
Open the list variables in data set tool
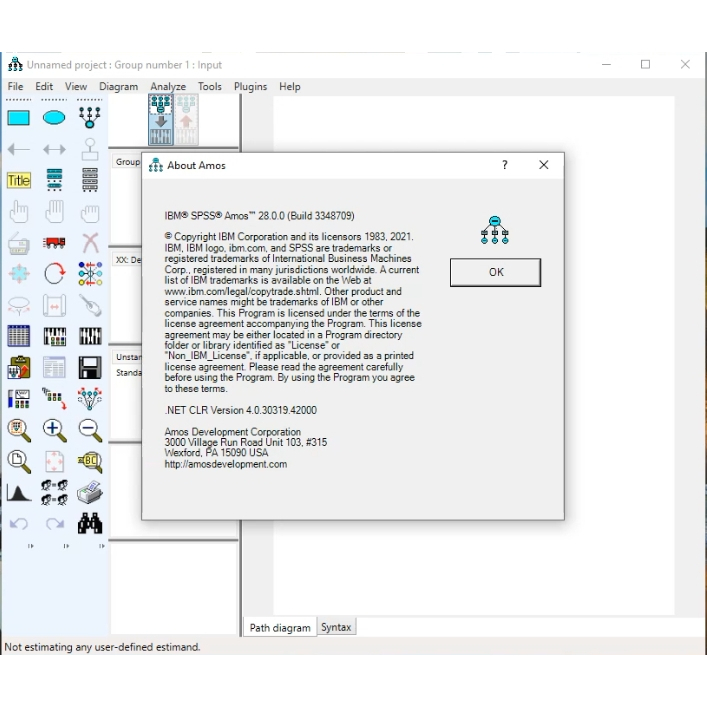click(x=90, y=180)
